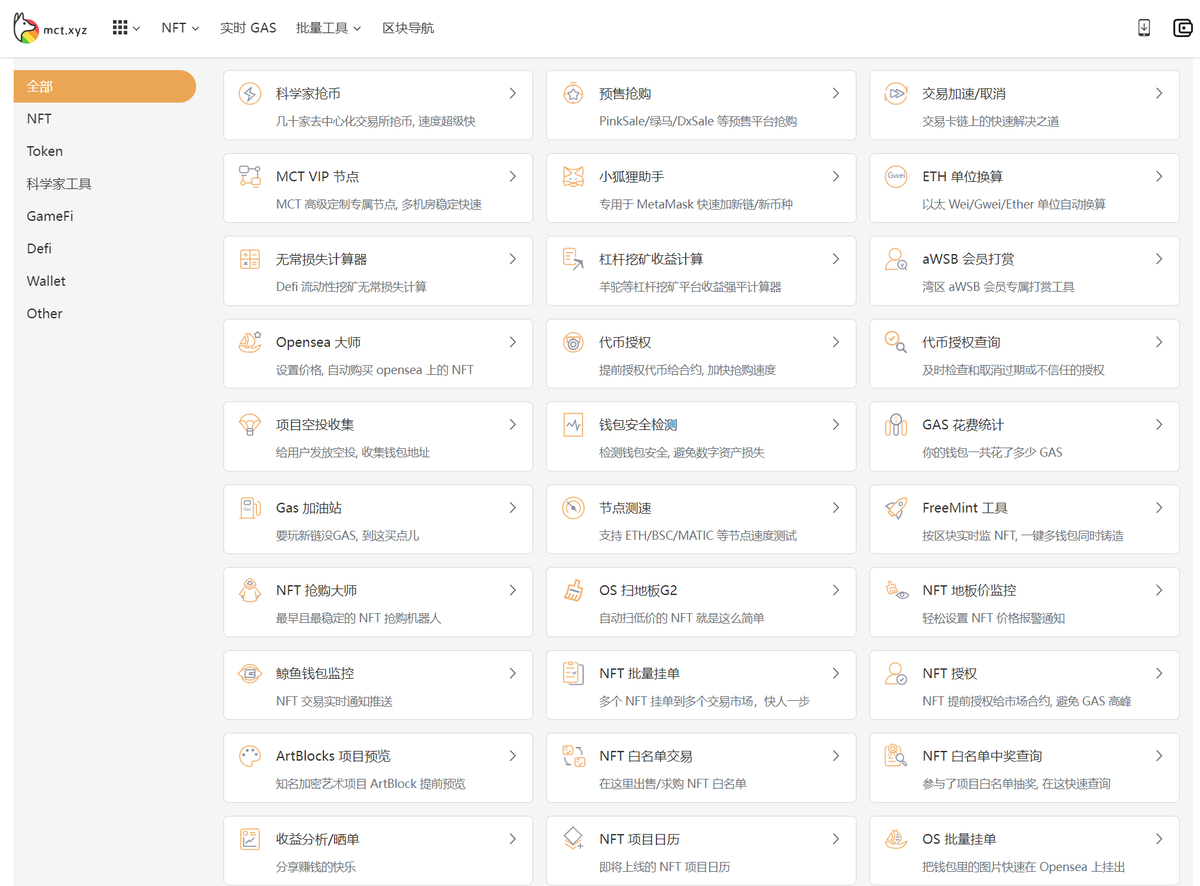This screenshot has width=1200, height=886.
Task: Click the mobile download icon in header
Action: point(1144,28)
